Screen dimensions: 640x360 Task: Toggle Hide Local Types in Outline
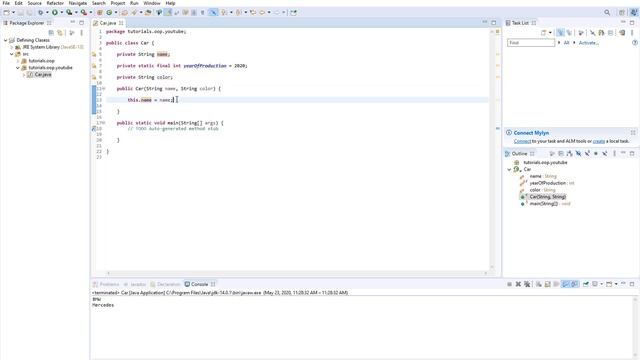(x=604, y=153)
